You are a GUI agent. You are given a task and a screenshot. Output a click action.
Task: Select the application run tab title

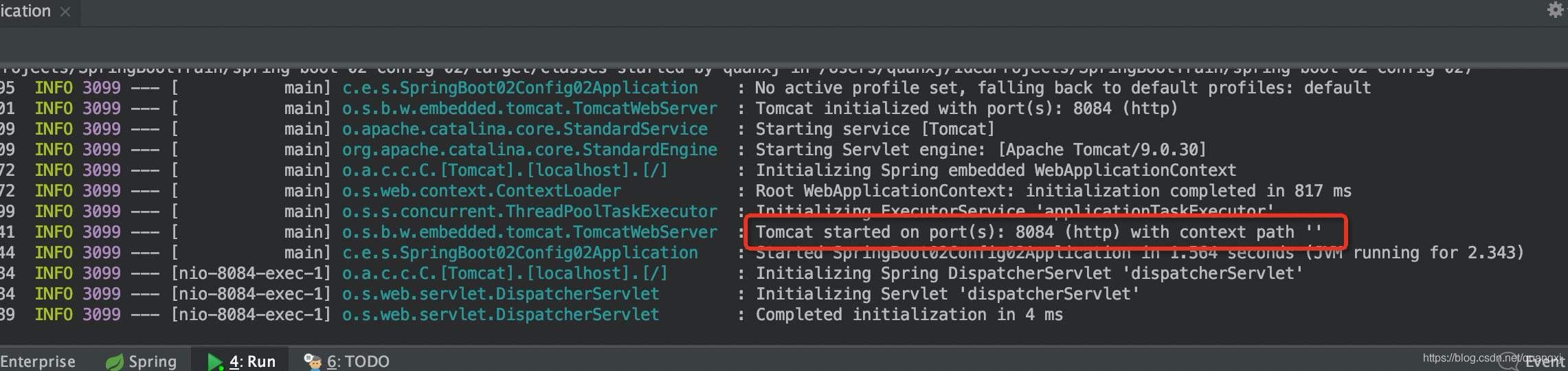[26, 11]
